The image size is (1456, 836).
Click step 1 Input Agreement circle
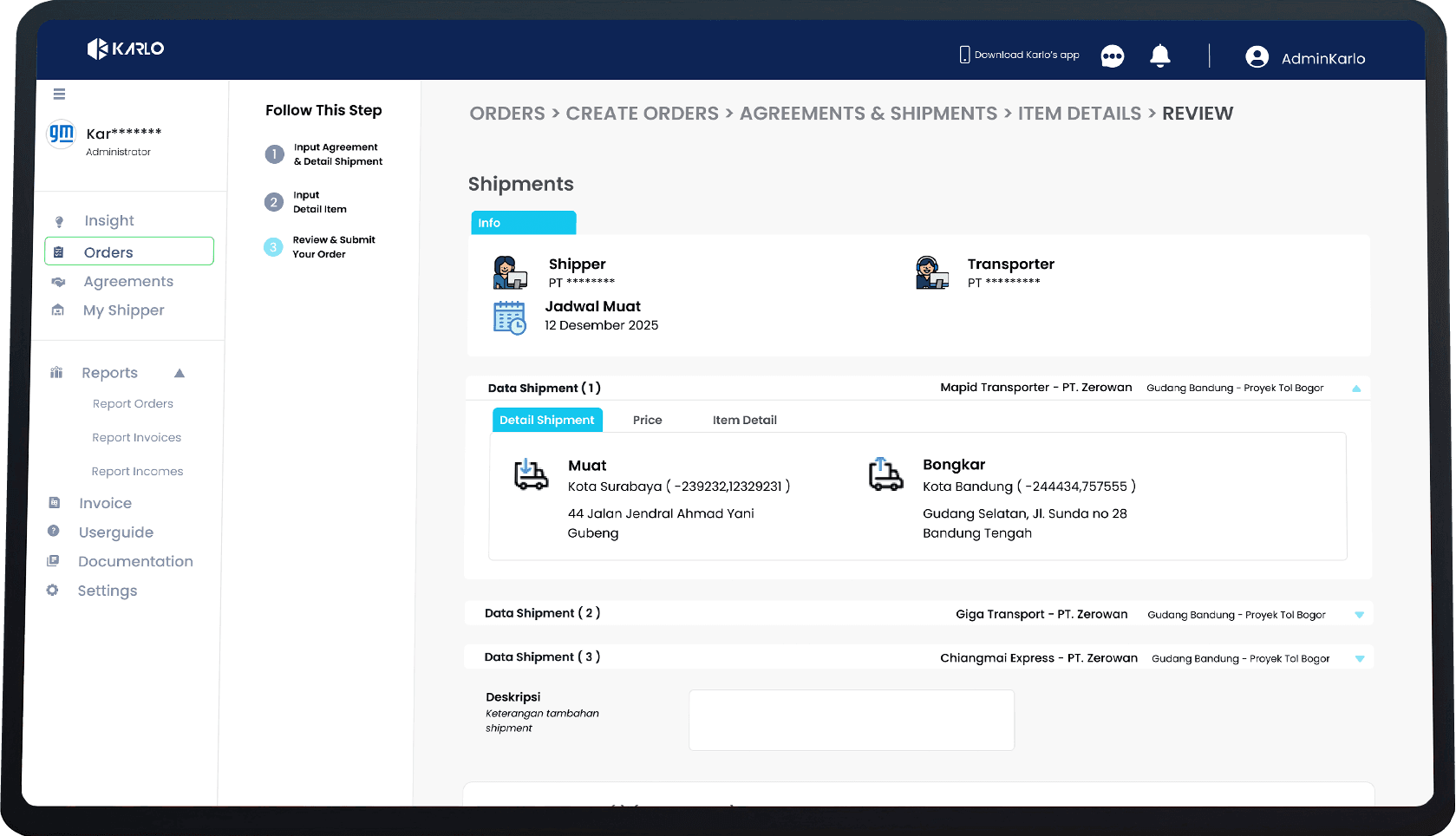tap(274, 154)
